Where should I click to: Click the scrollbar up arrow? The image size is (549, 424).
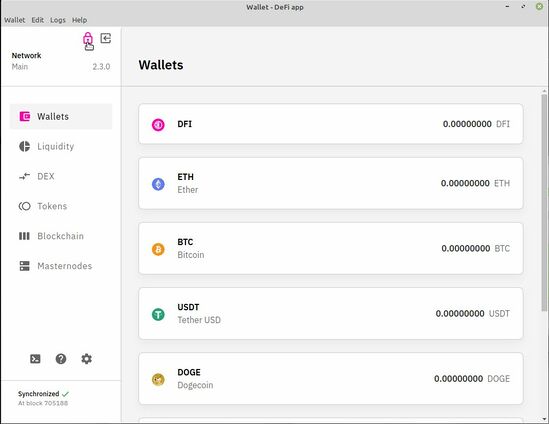(544, 91)
